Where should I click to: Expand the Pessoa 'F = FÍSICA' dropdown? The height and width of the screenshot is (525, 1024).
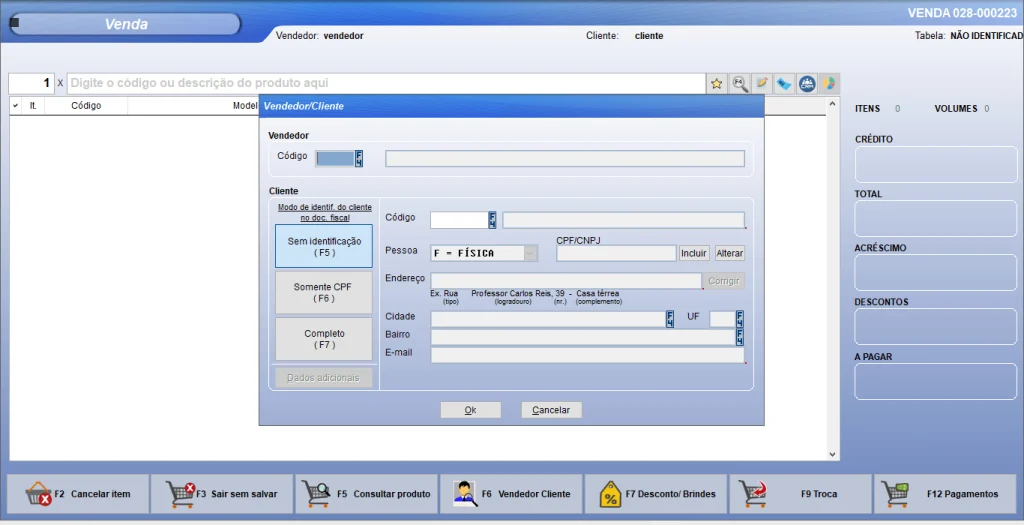(x=530, y=253)
